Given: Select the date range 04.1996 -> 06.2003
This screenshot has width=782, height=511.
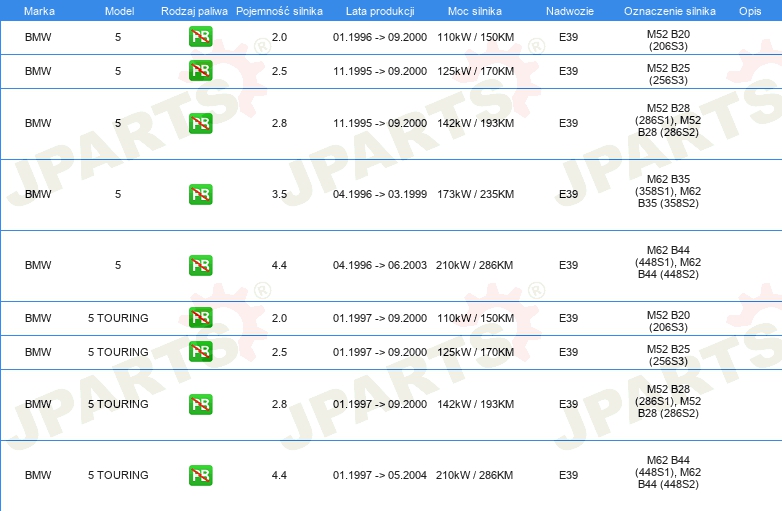Looking at the screenshot, I should pos(380,265).
